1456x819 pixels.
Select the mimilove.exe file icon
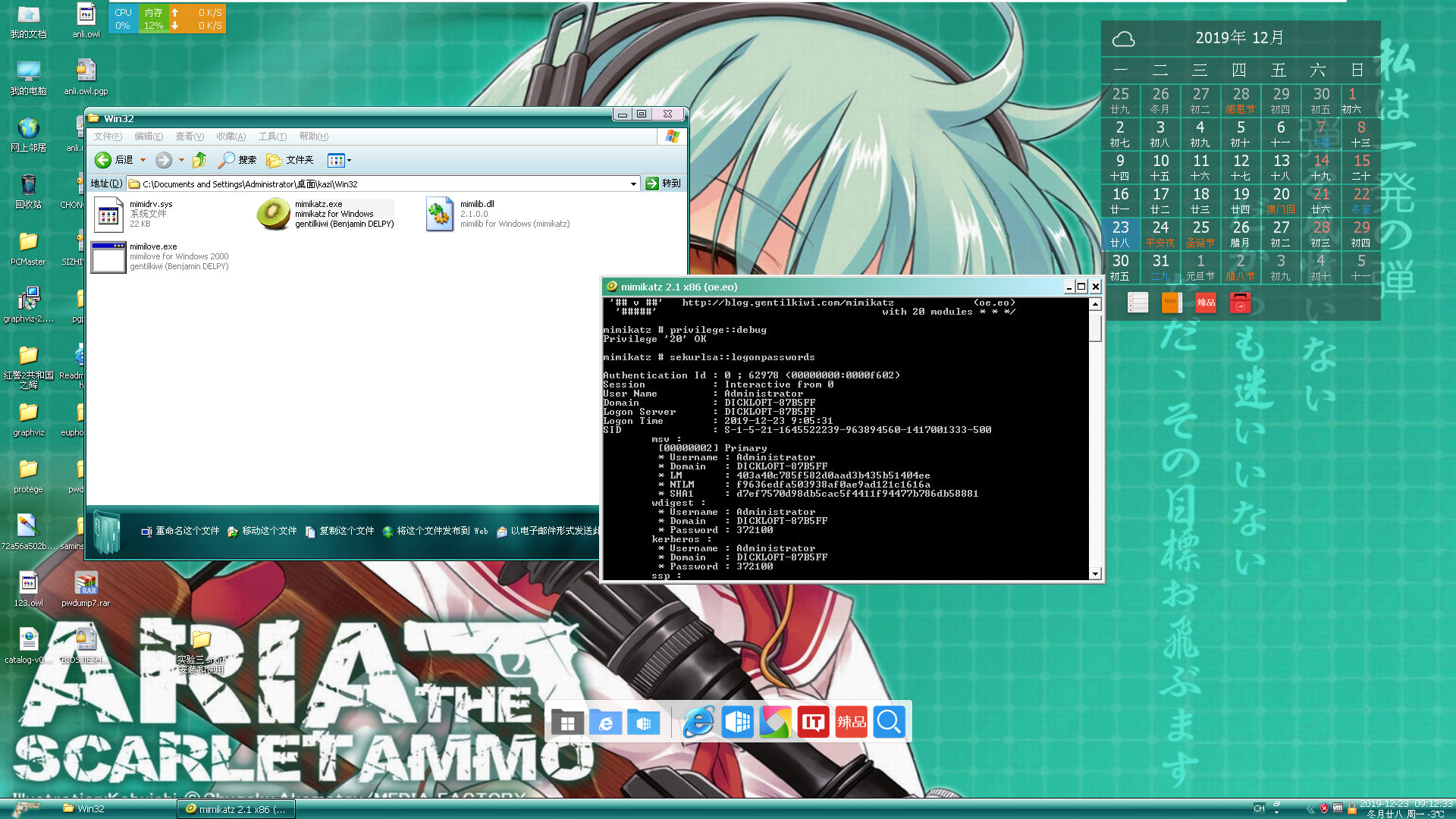click(108, 257)
